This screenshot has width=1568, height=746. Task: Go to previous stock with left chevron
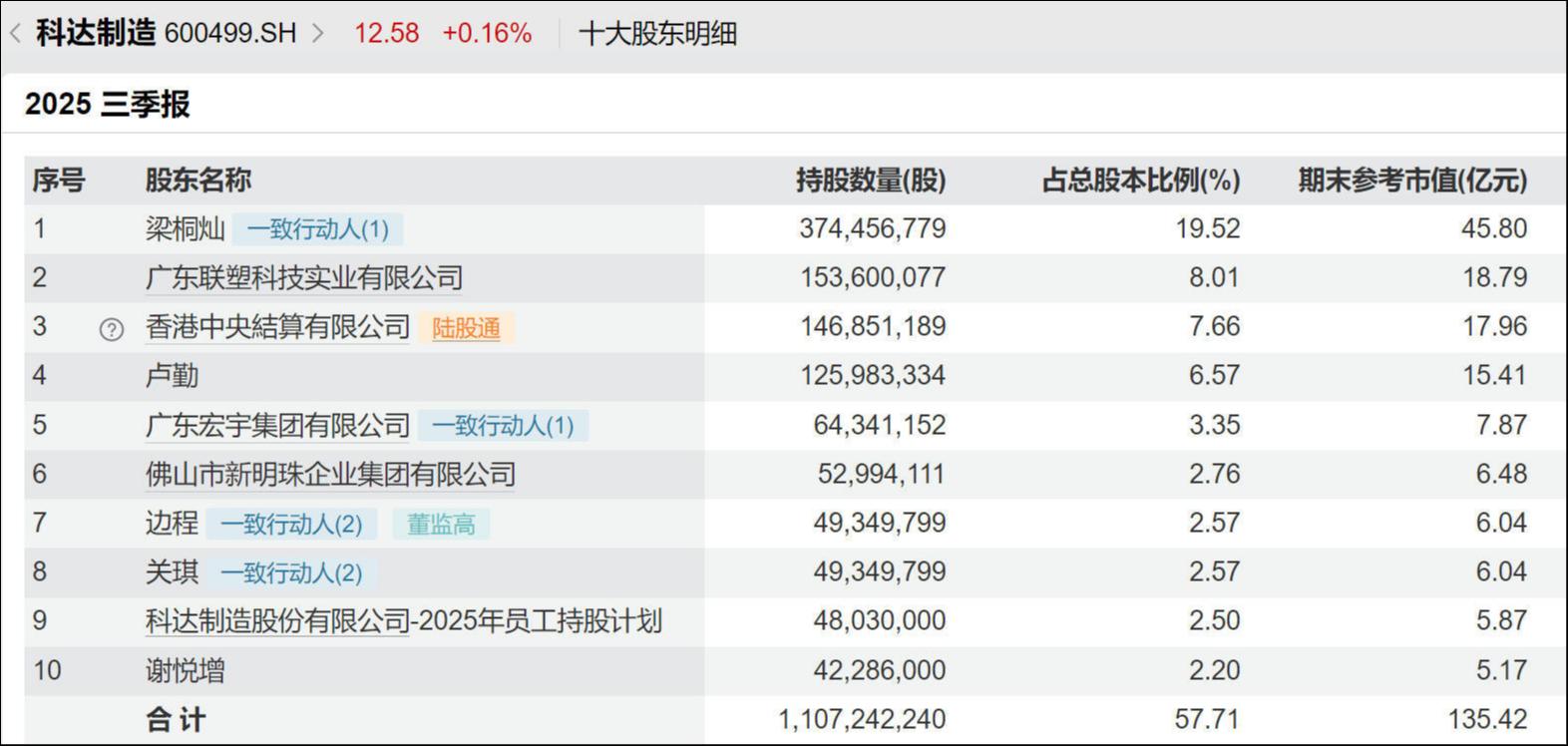point(15,33)
